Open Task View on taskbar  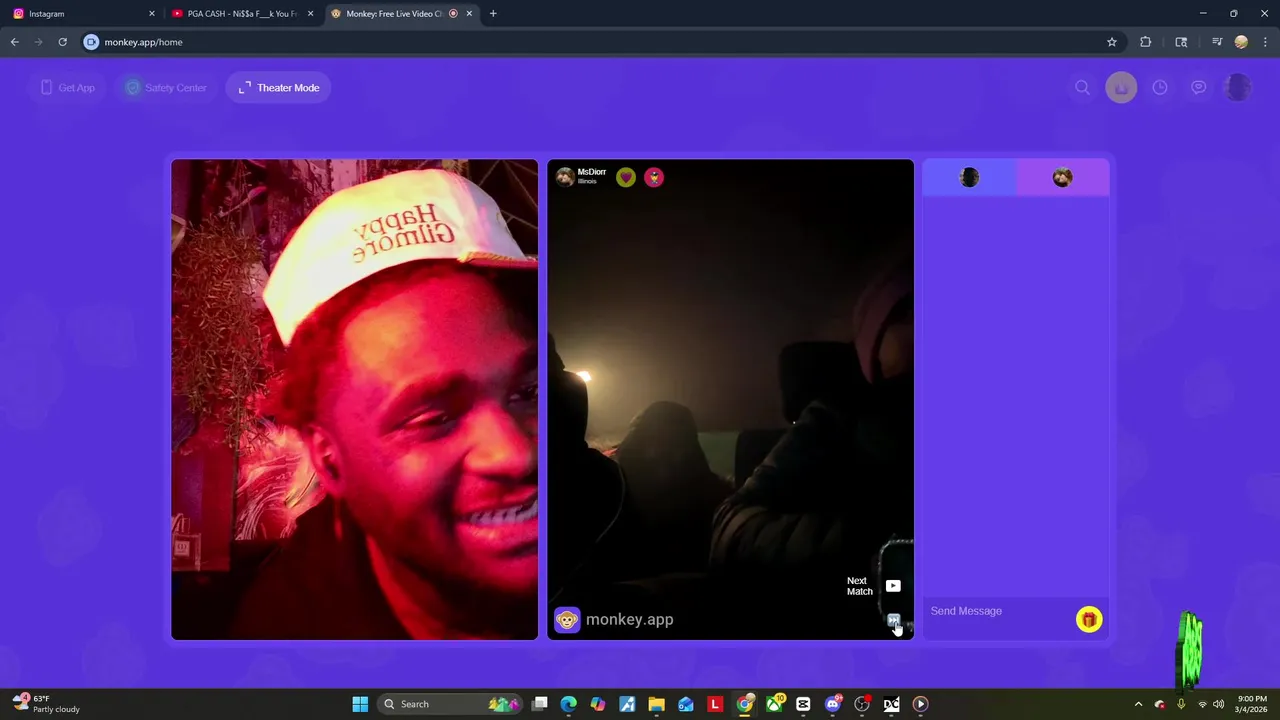coord(540,704)
